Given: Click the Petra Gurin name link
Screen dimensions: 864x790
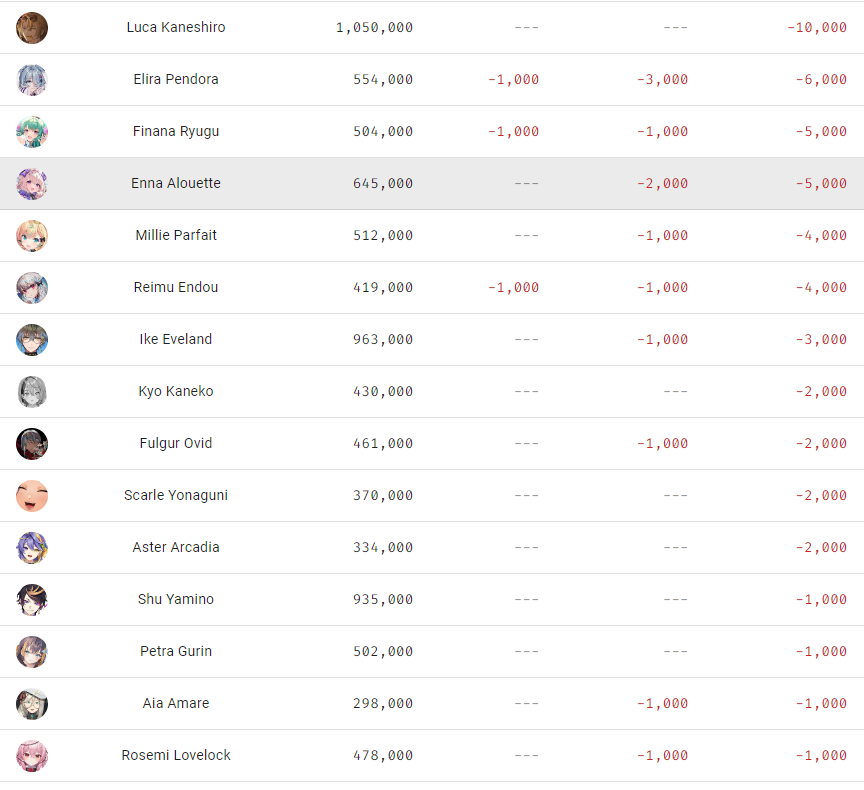Looking at the screenshot, I should [x=176, y=651].
